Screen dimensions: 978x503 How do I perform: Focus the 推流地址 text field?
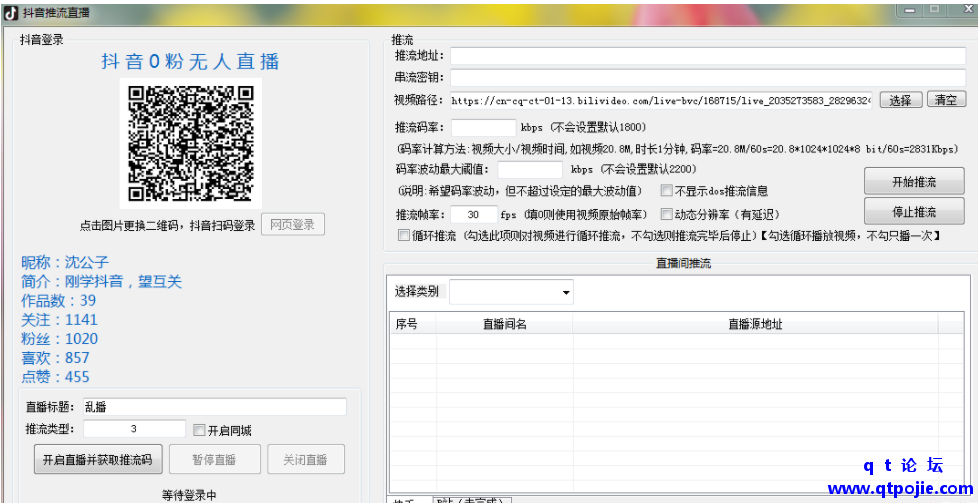pyautogui.click(x=708, y=56)
